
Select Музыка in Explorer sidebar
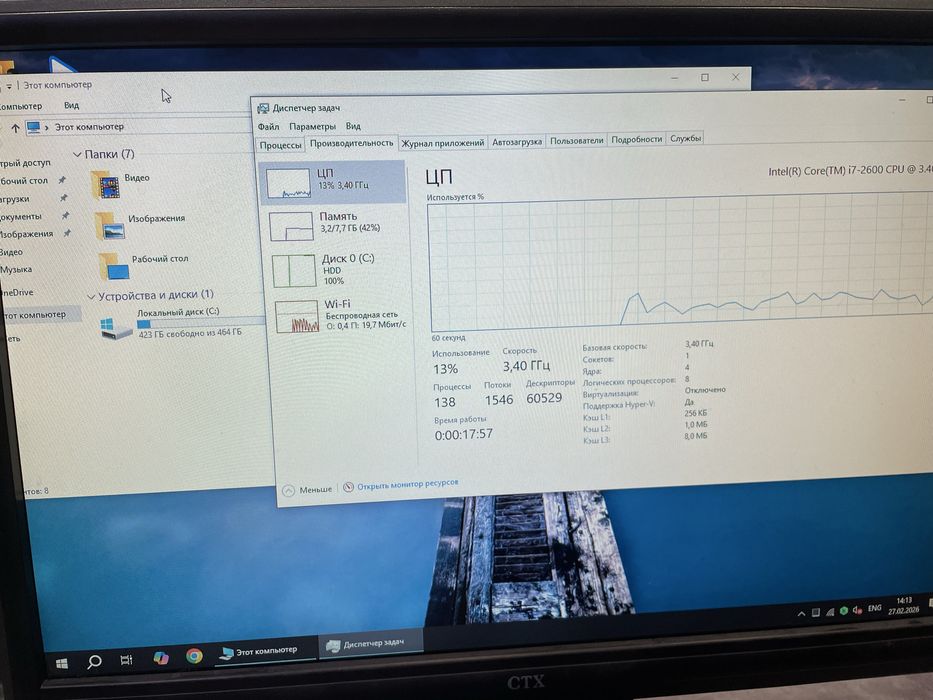(17, 270)
